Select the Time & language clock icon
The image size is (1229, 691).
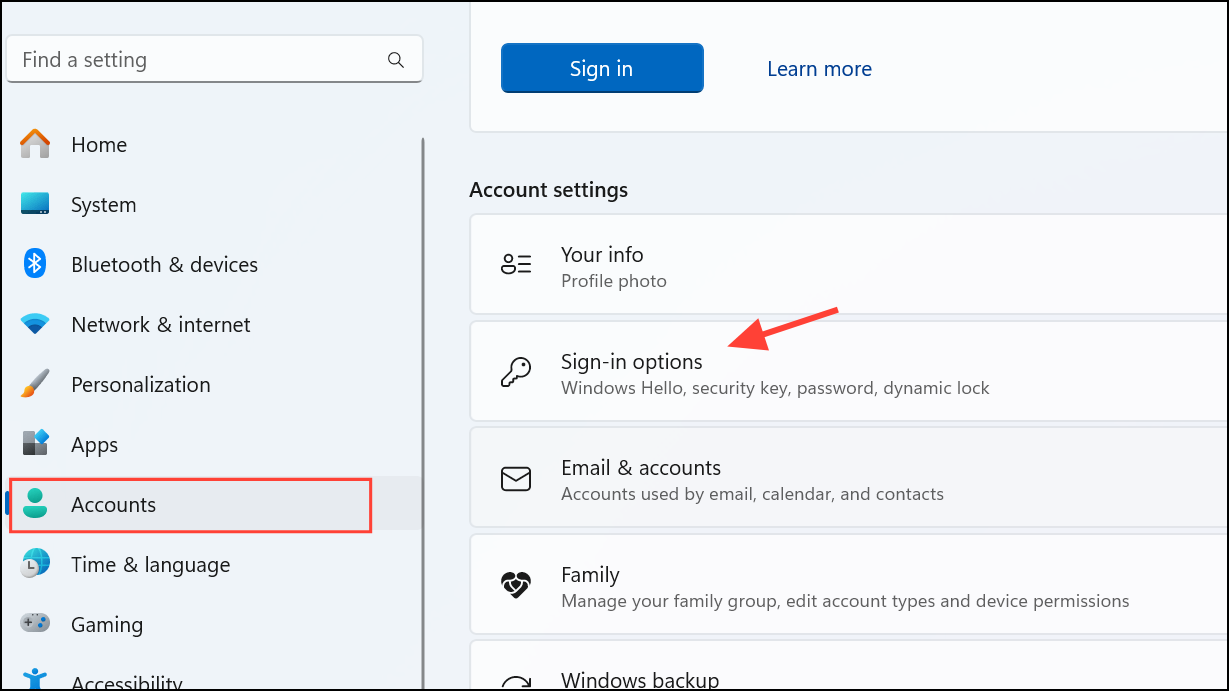[35, 564]
